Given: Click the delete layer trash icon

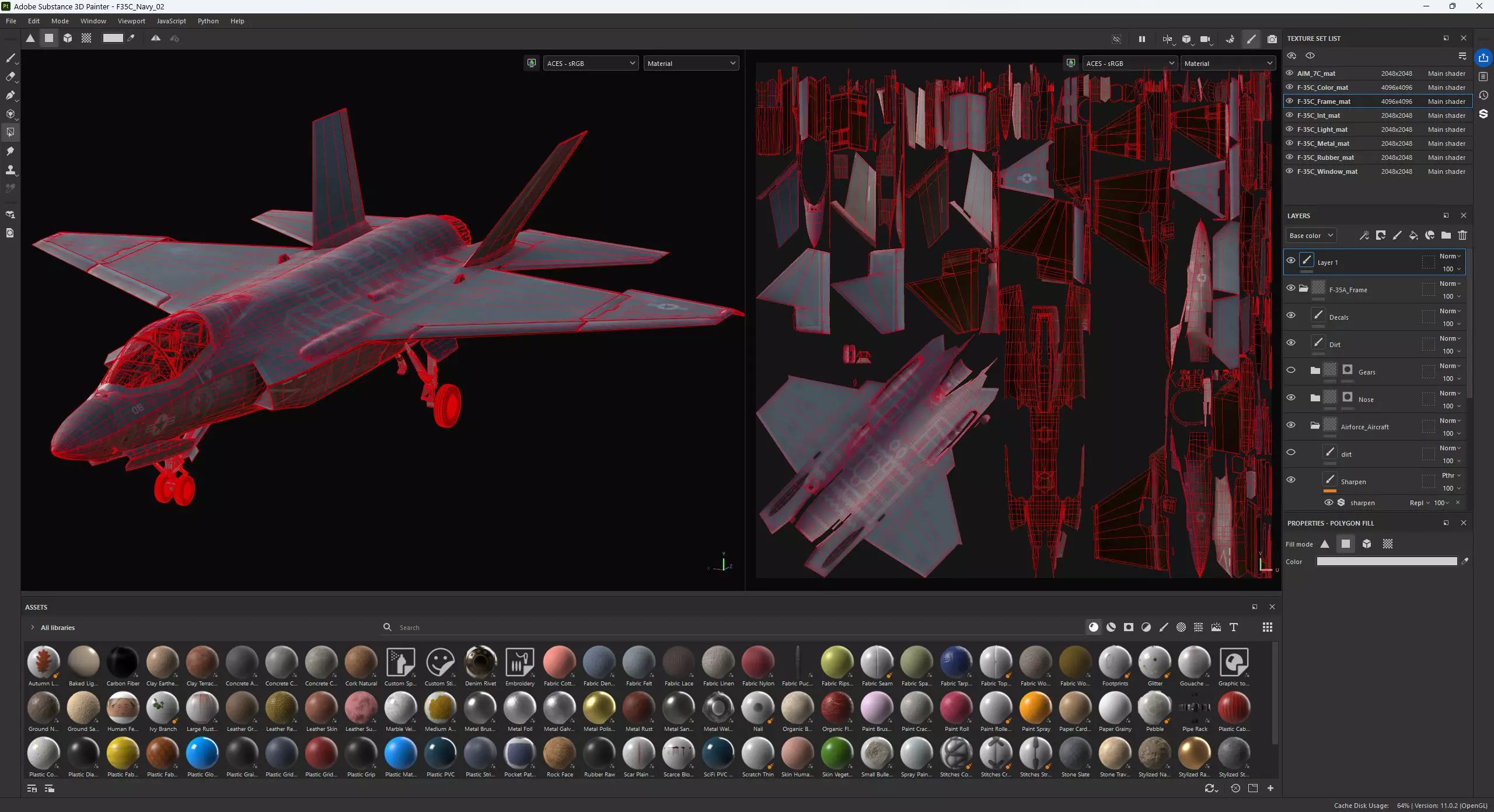Looking at the screenshot, I should click(x=1462, y=236).
